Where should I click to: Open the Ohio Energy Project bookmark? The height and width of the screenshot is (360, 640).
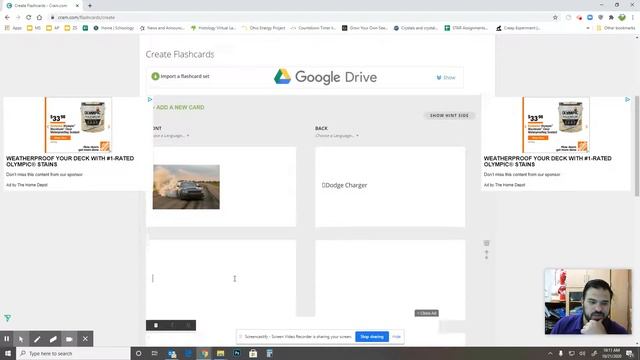[264, 28]
